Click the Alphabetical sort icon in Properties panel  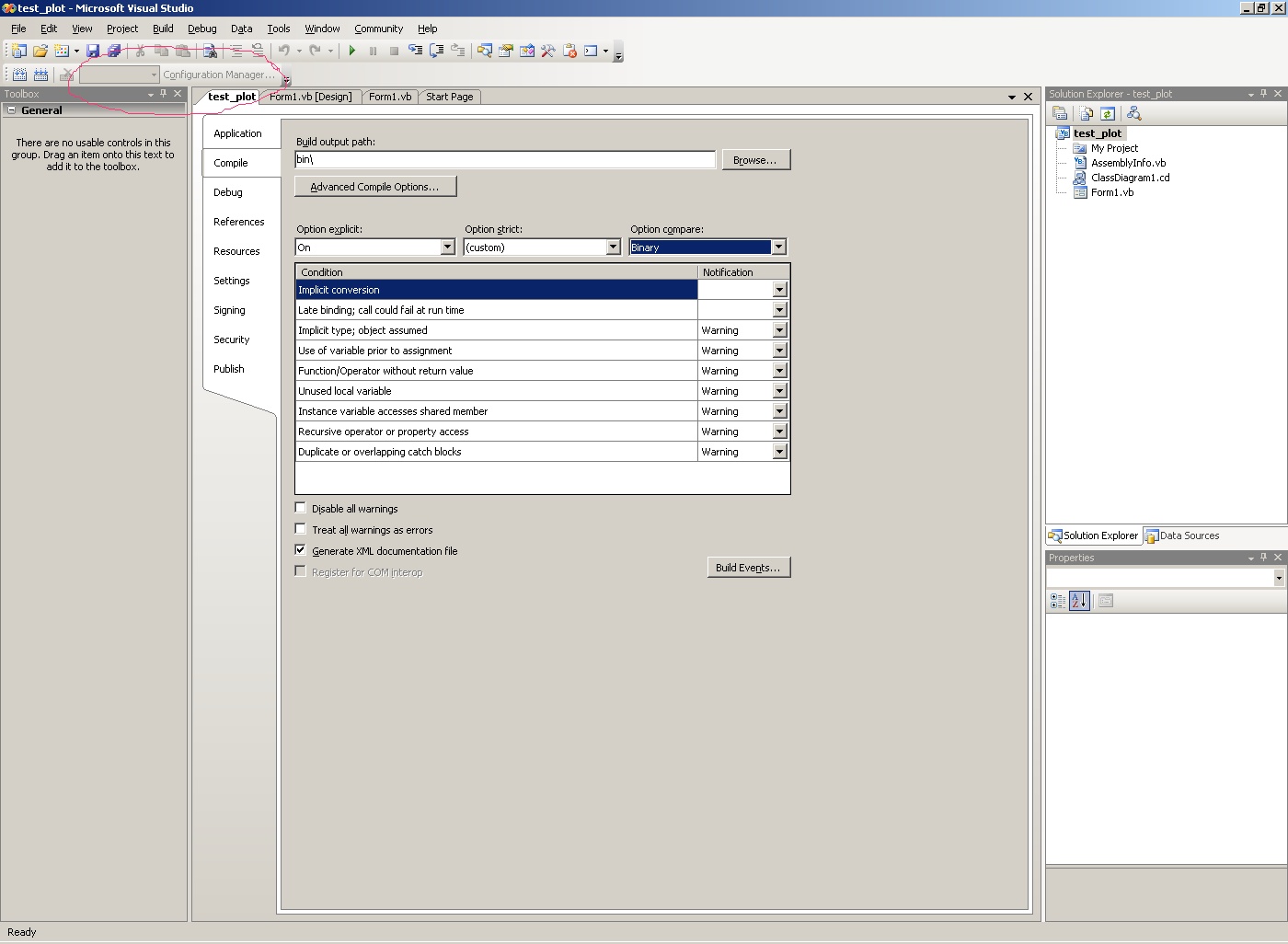[x=1079, y=601]
